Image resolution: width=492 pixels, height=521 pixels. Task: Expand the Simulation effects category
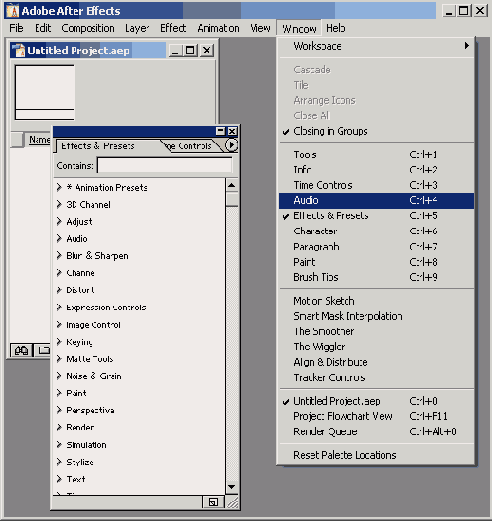click(x=59, y=445)
